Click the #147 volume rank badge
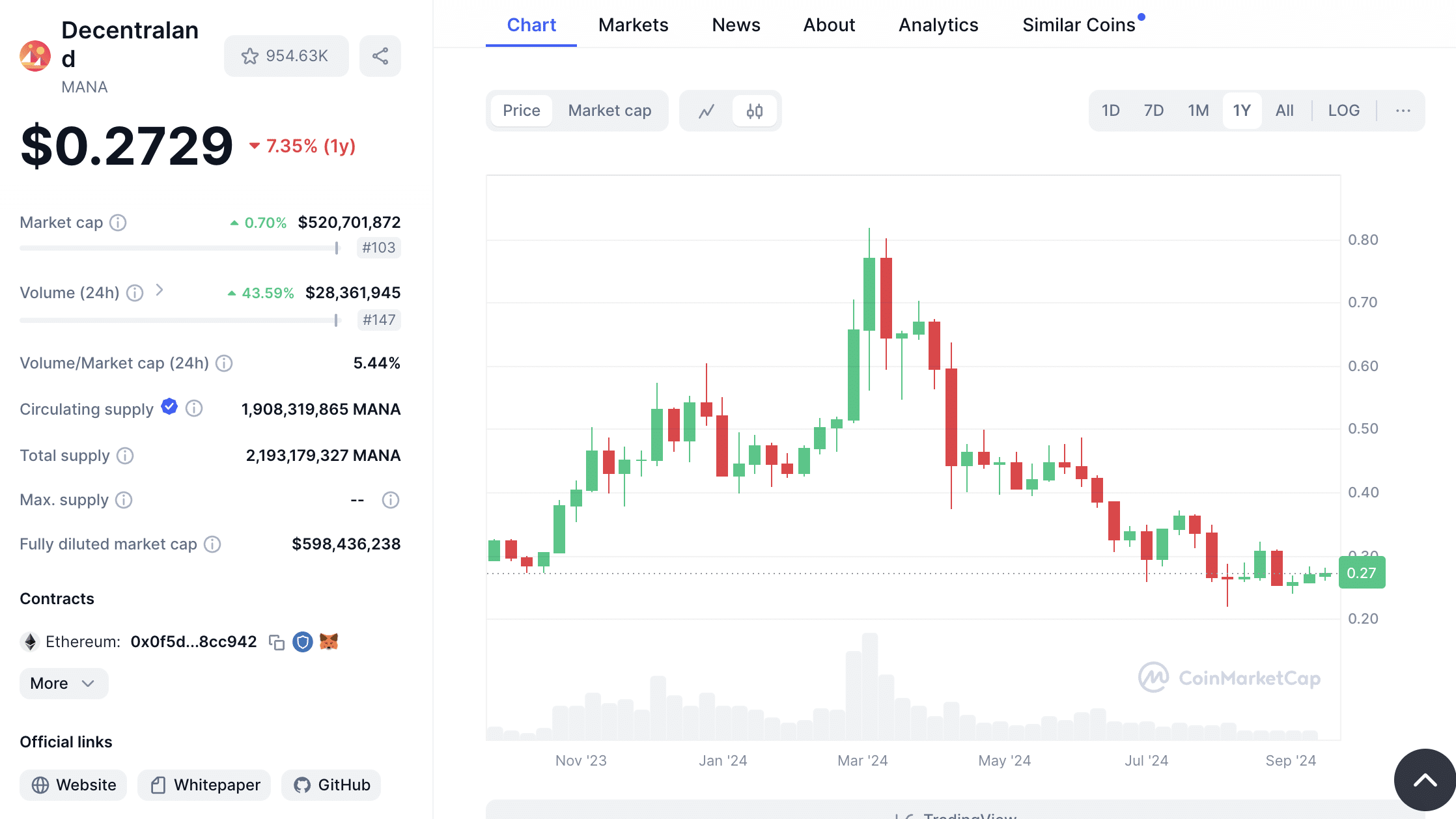Image resolution: width=1456 pixels, height=819 pixels. (x=379, y=320)
